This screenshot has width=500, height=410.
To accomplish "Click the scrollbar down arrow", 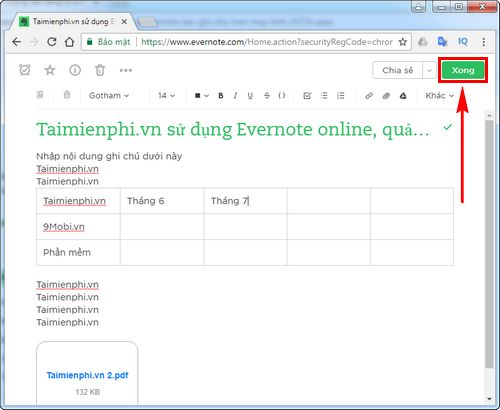I will (489, 399).
